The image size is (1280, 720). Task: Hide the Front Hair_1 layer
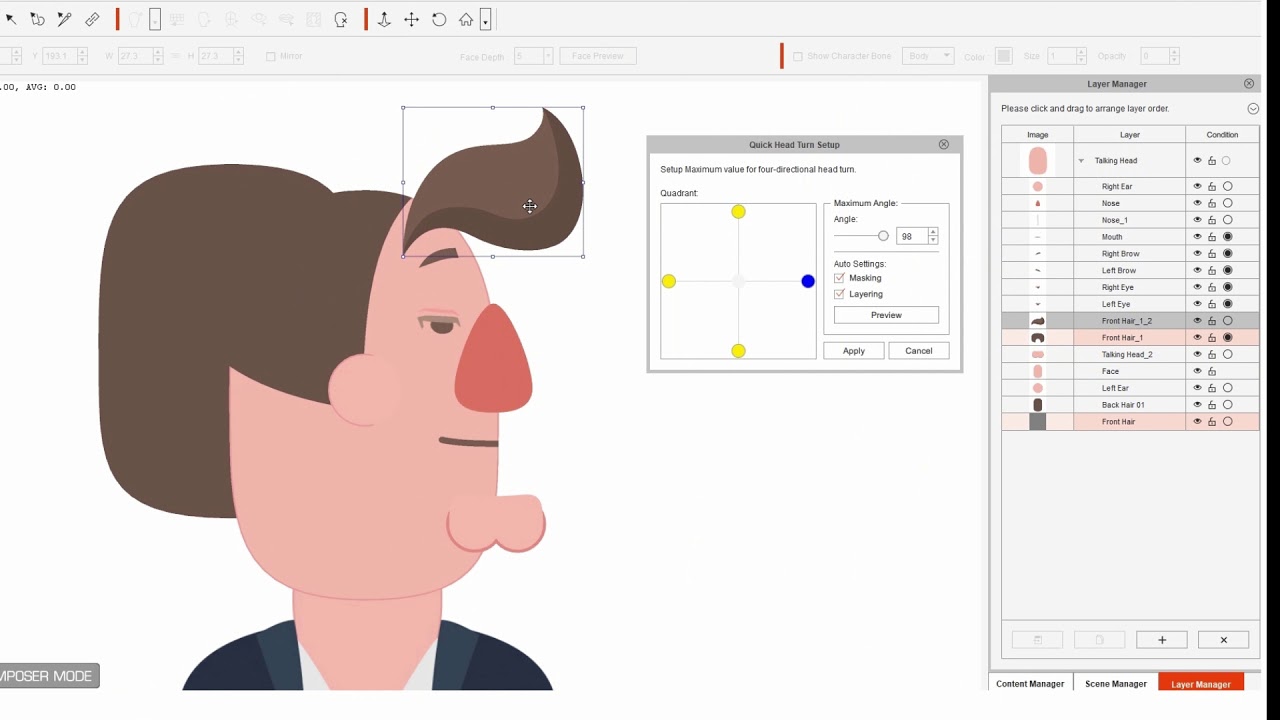(1197, 338)
